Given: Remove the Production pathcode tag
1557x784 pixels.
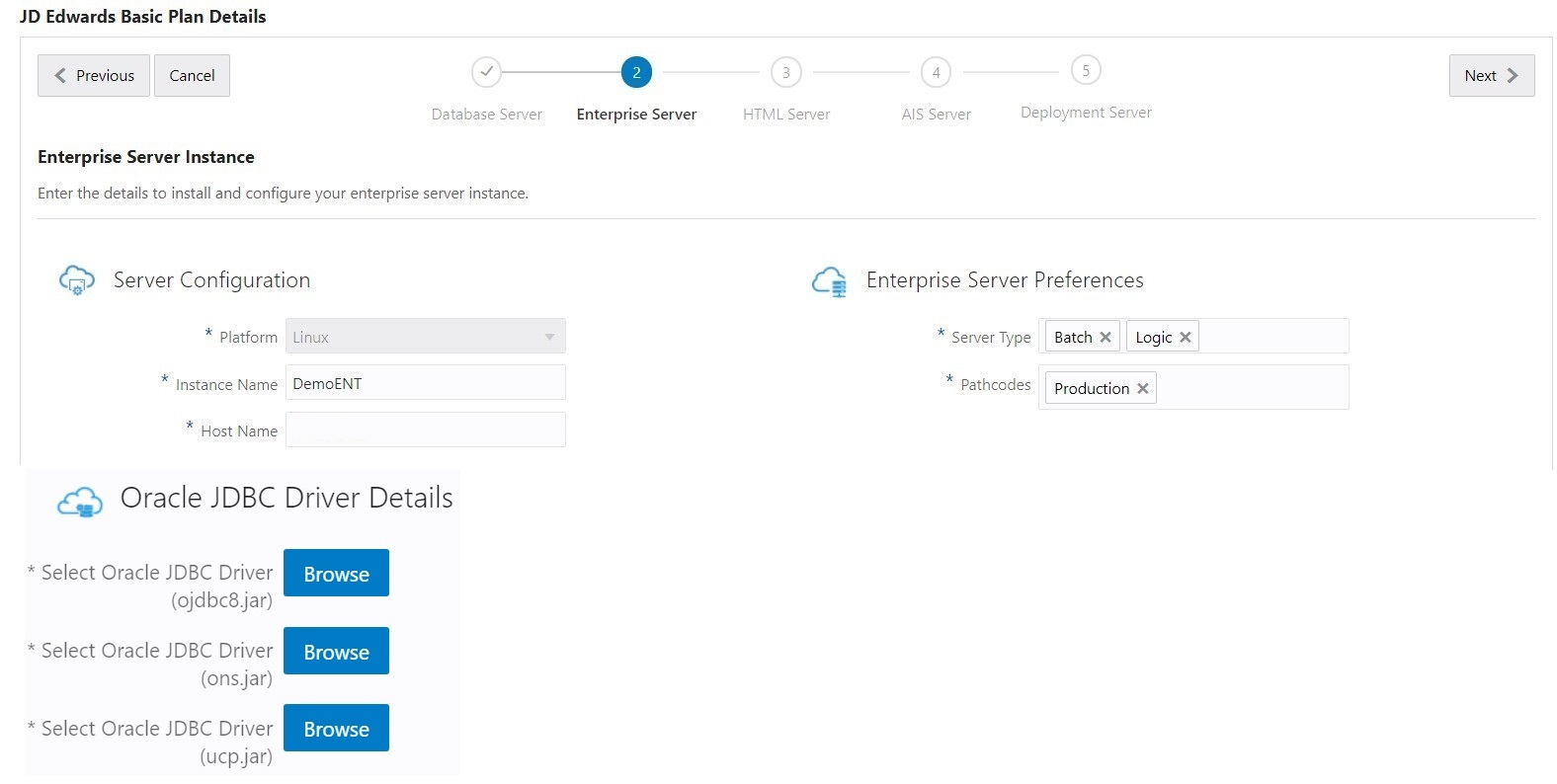Looking at the screenshot, I should click(x=1143, y=389).
